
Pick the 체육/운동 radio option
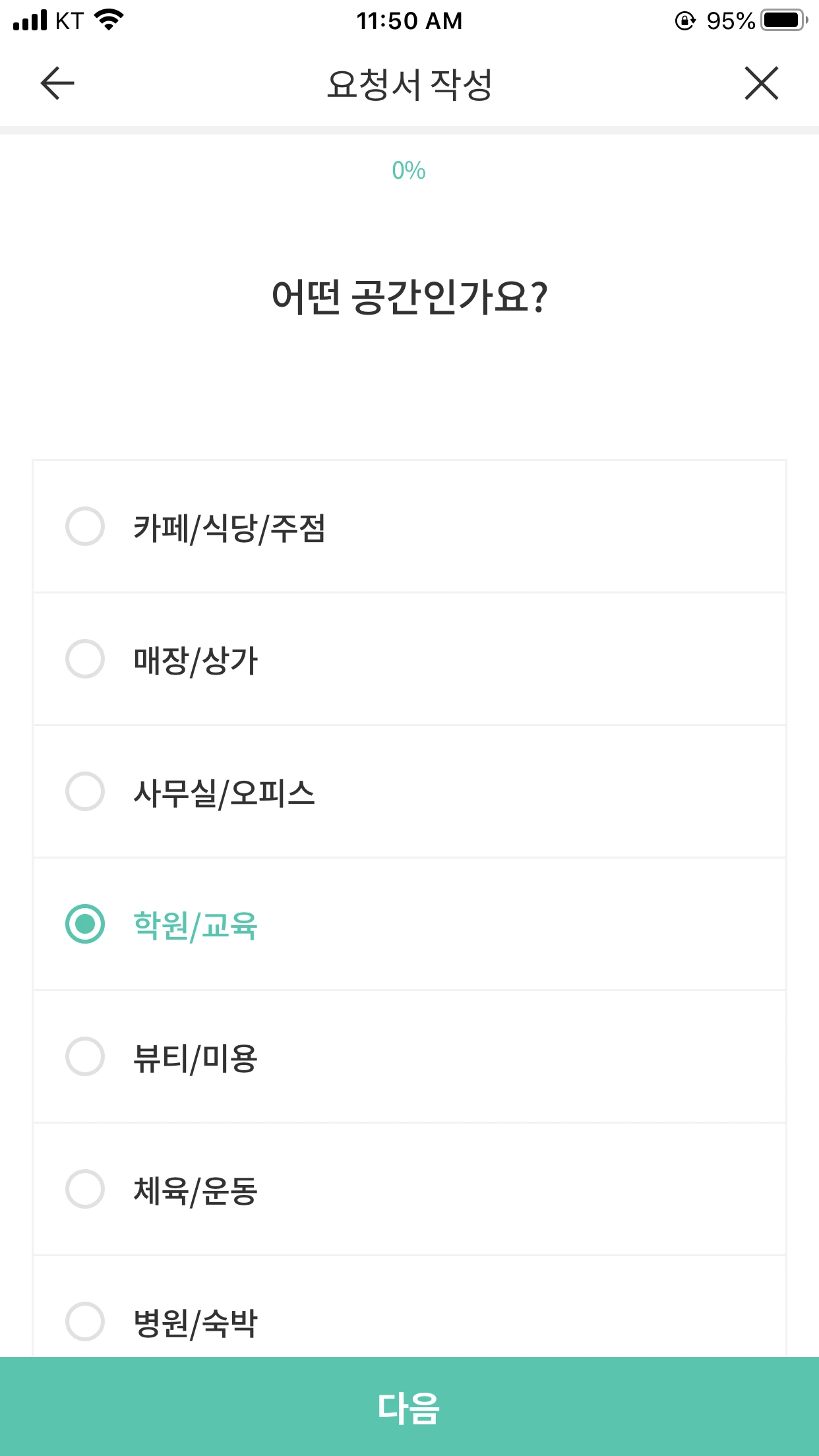[85, 1189]
